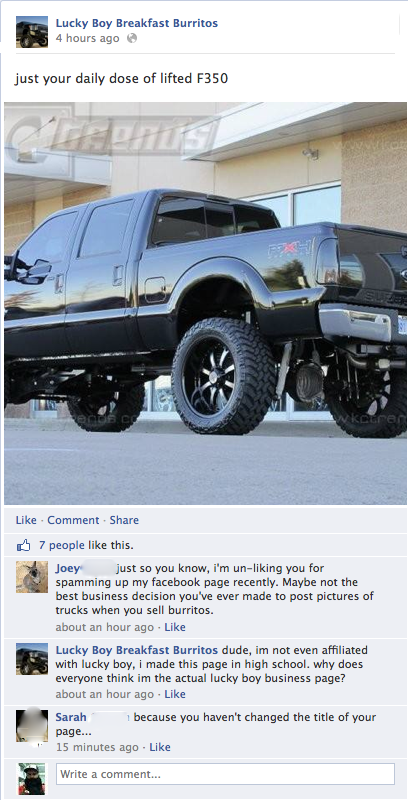Share the truck post
The image size is (408, 800).
tap(124, 520)
